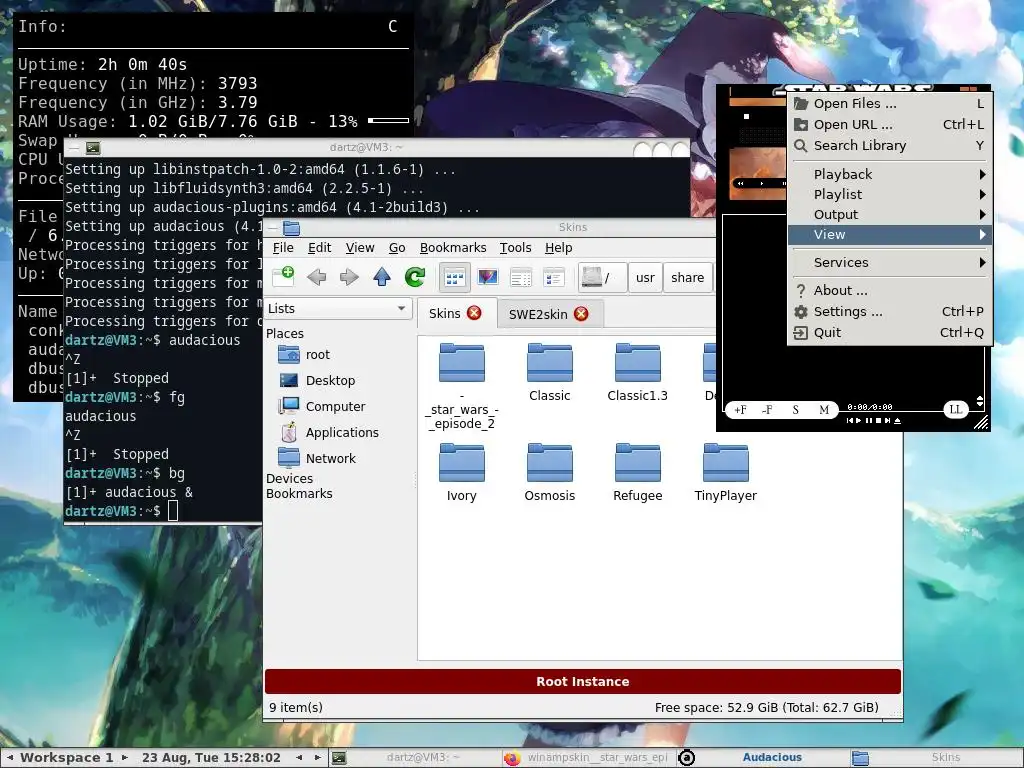Close the SWE2skin tab with its red X
Image resolution: width=1024 pixels, height=768 pixels.
[581, 314]
